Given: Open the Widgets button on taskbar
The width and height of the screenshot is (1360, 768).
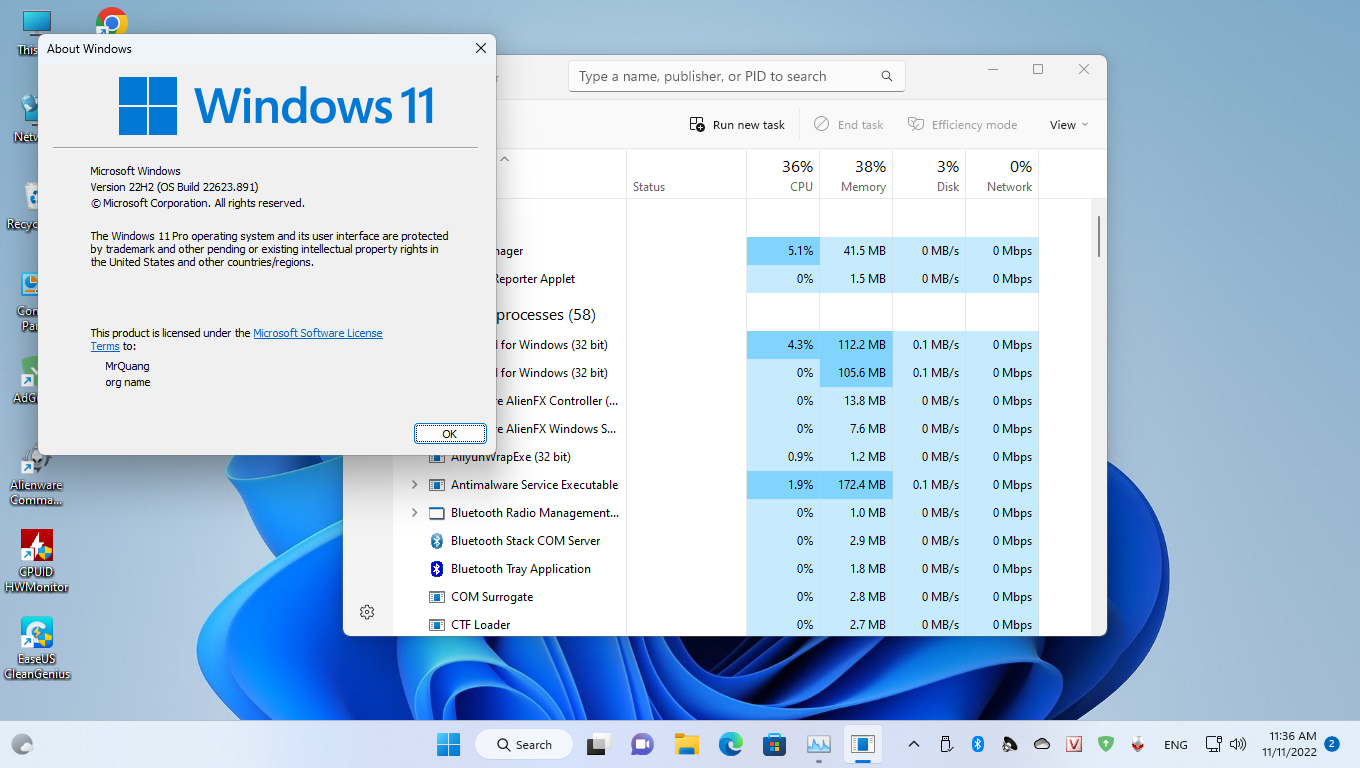Looking at the screenshot, I should click(22, 745).
